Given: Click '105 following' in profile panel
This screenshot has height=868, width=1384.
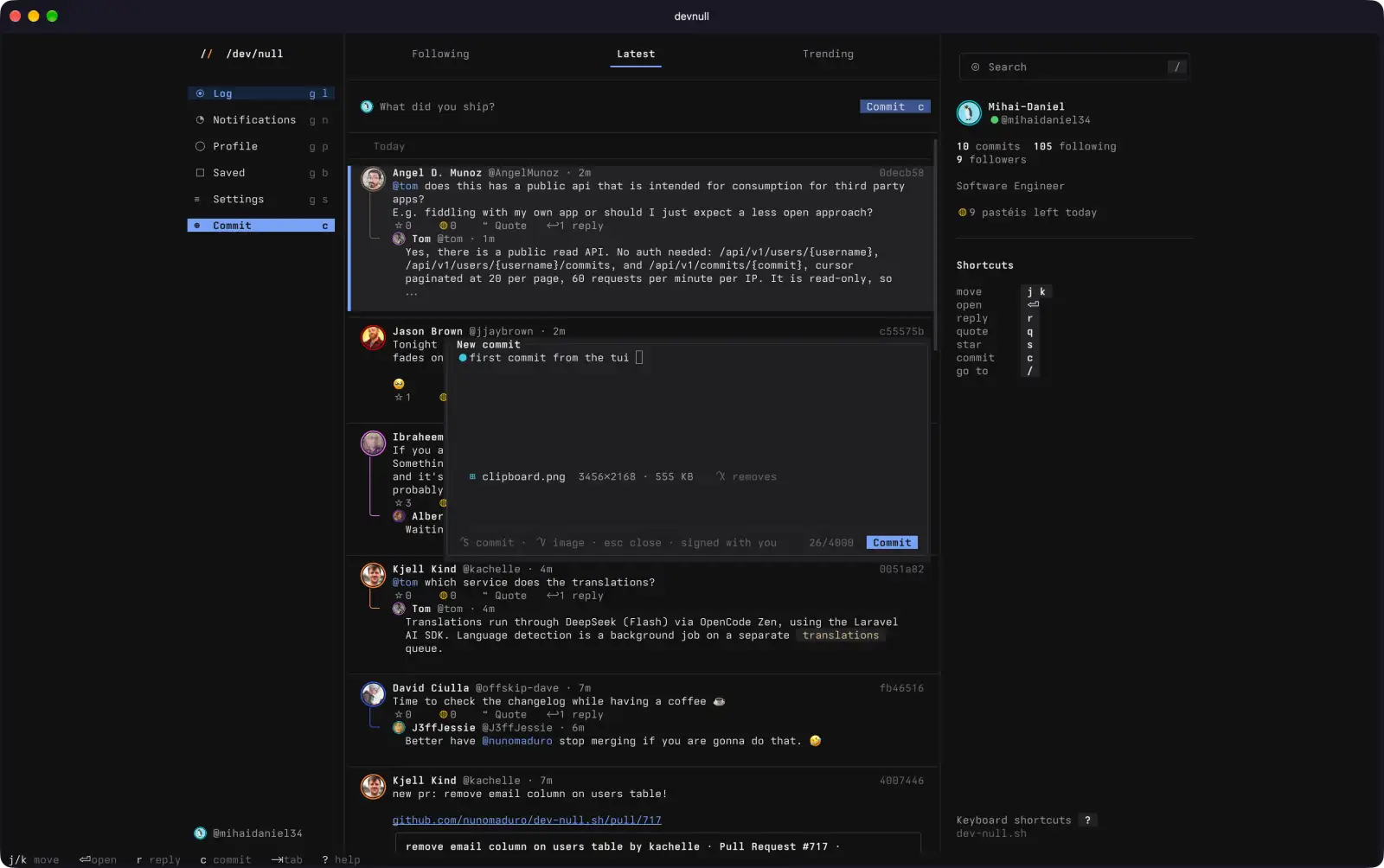Looking at the screenshot, I should 1074,146.
